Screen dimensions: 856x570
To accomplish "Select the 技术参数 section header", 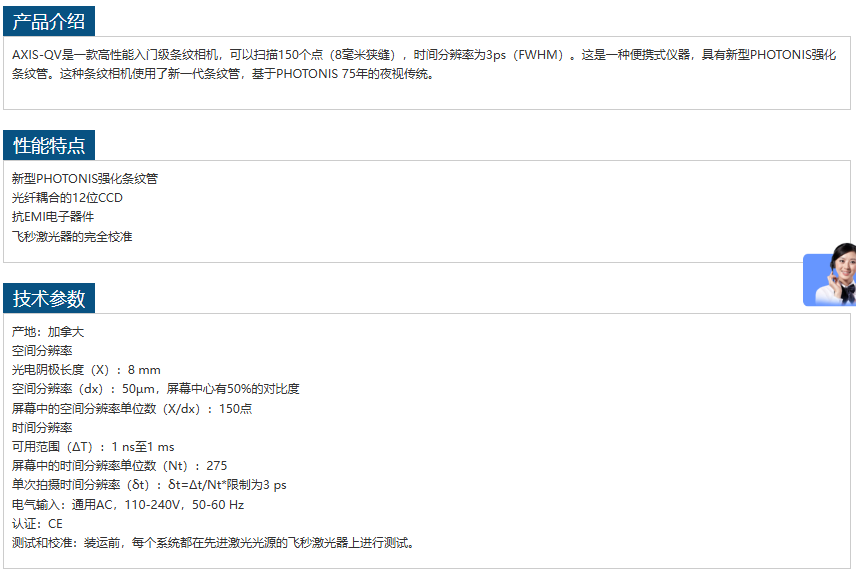I will 49,298.
